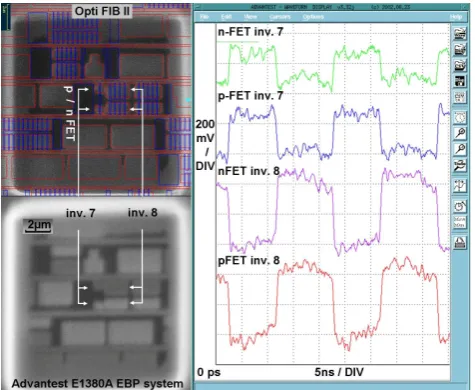Click the Advantest EBP grayscale image
This screenshot has width=475, height=390.
[x=96, y=293]
